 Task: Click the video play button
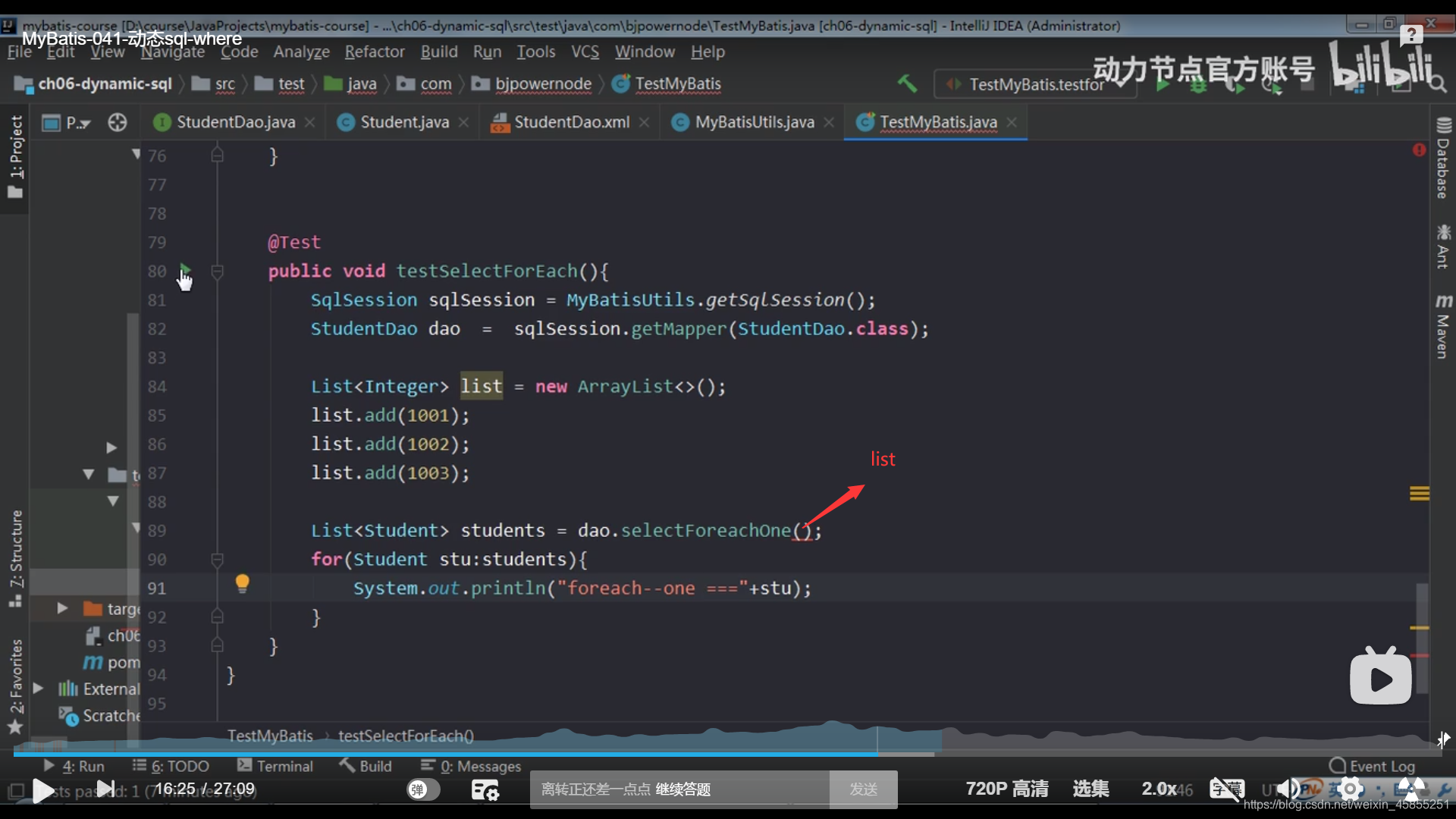point(43,790)
